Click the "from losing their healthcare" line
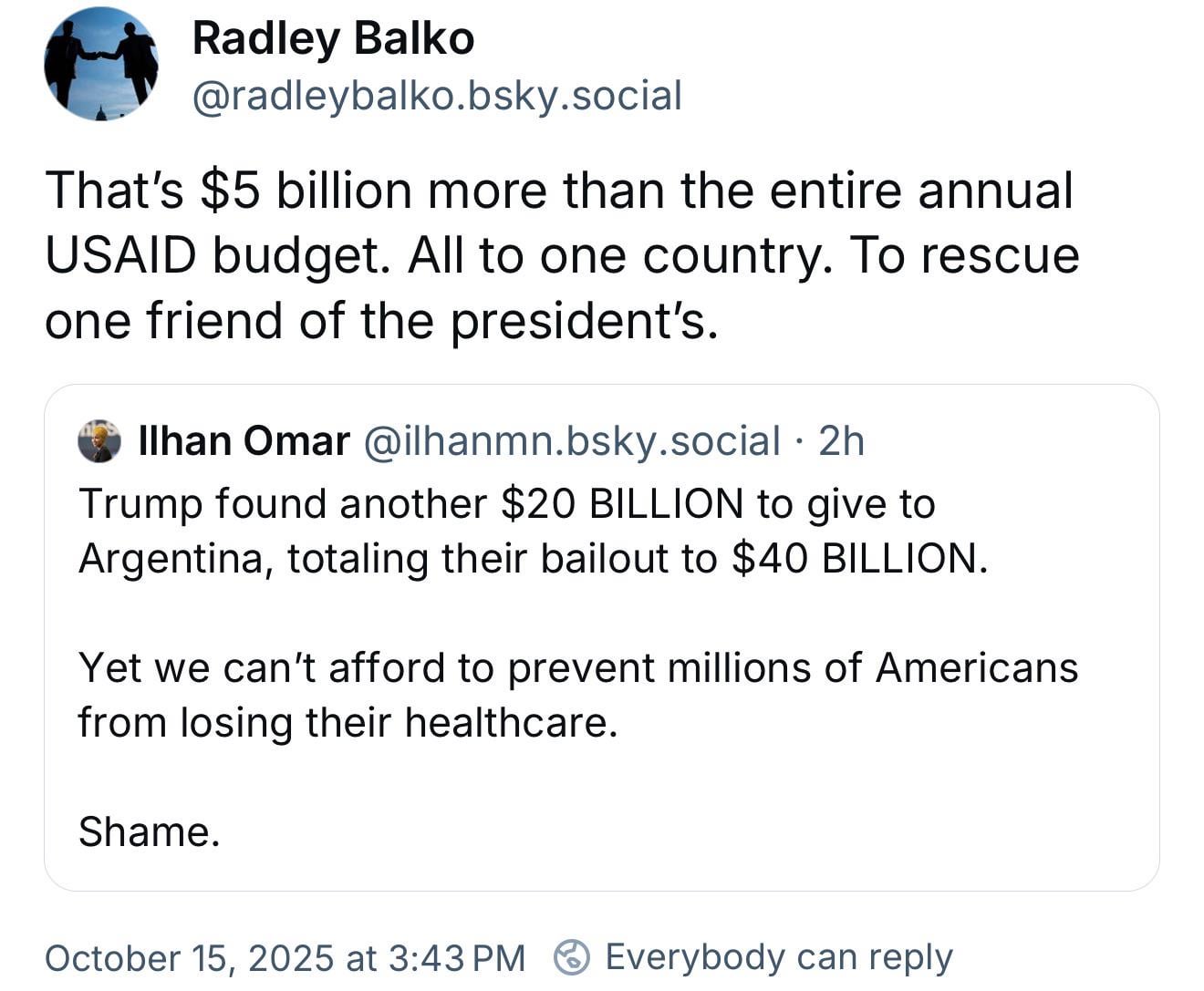Screen dimensions: 1204x991 click(348, 722)
